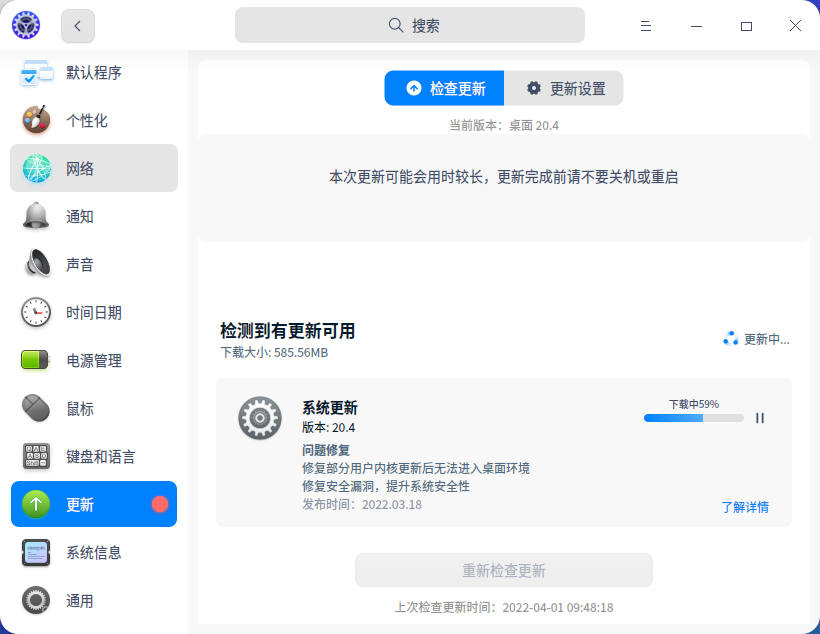The width and height of the screenshot is (820, 634).
Task: Click the 声音 speaker icon
Action: coord(38,263)
